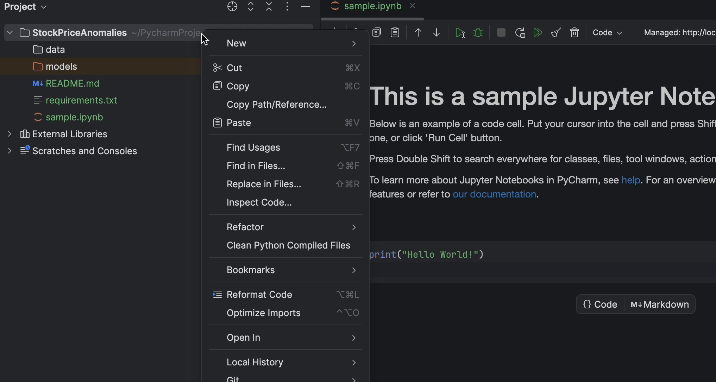Viewport: 716px width, 382px height.
Task: Click the Collapse All icon in Project panel
Action: point(269,7)
